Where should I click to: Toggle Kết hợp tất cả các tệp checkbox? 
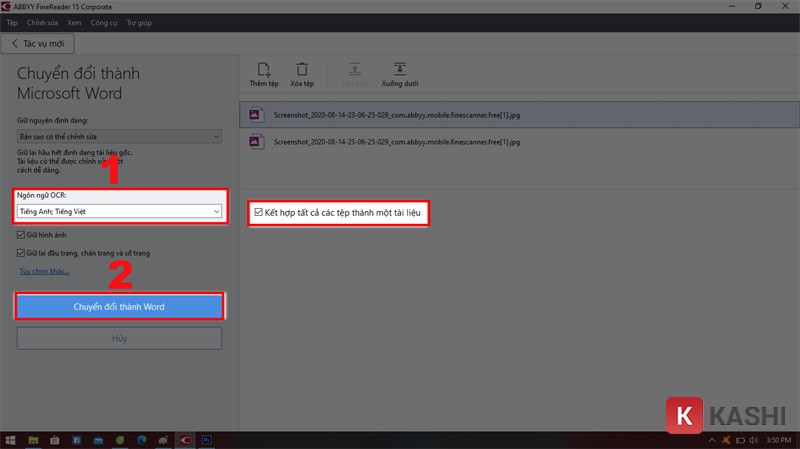pyautogui.click(x=259, y=212)
